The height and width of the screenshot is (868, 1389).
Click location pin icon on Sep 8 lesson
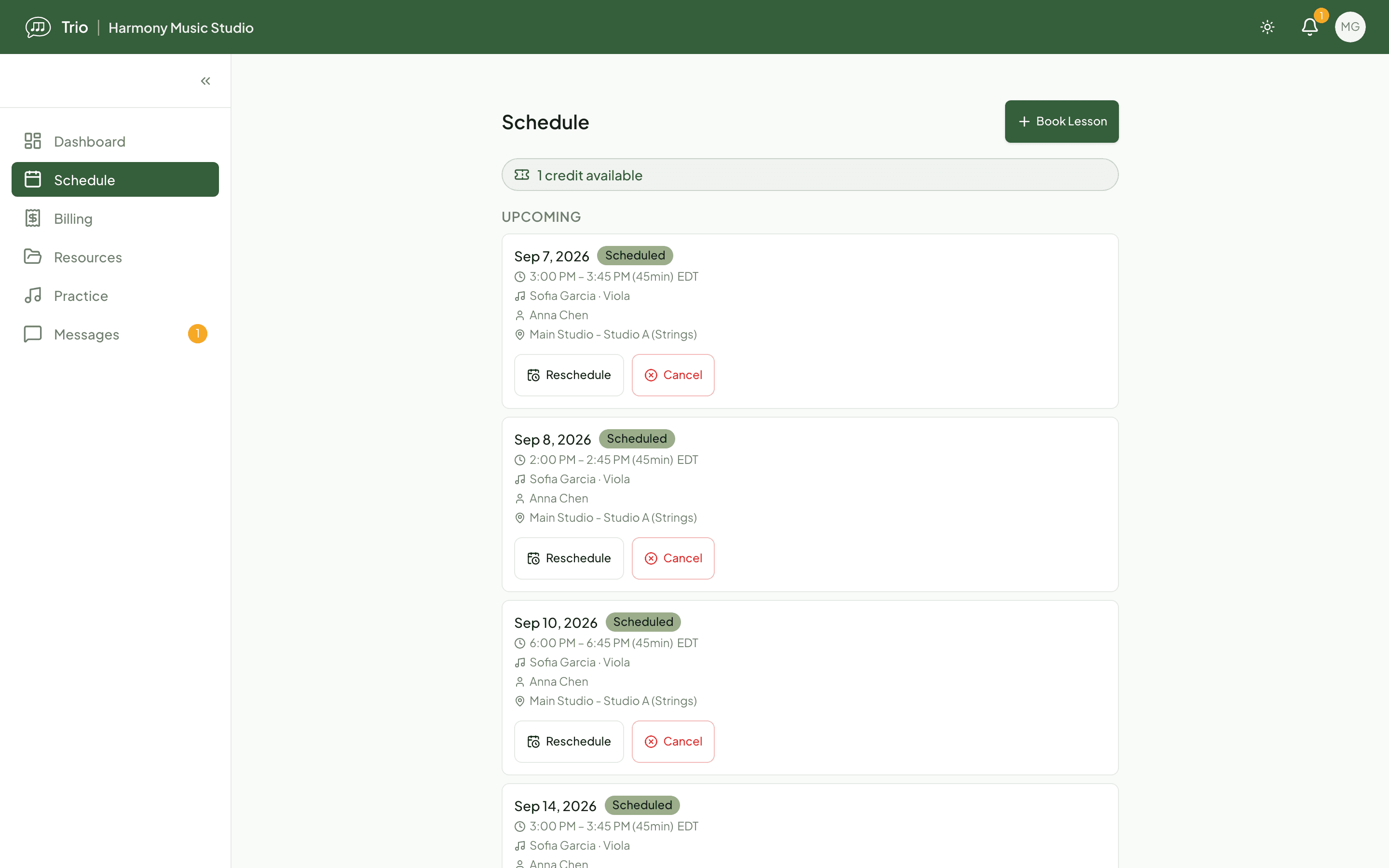(519, 518)
